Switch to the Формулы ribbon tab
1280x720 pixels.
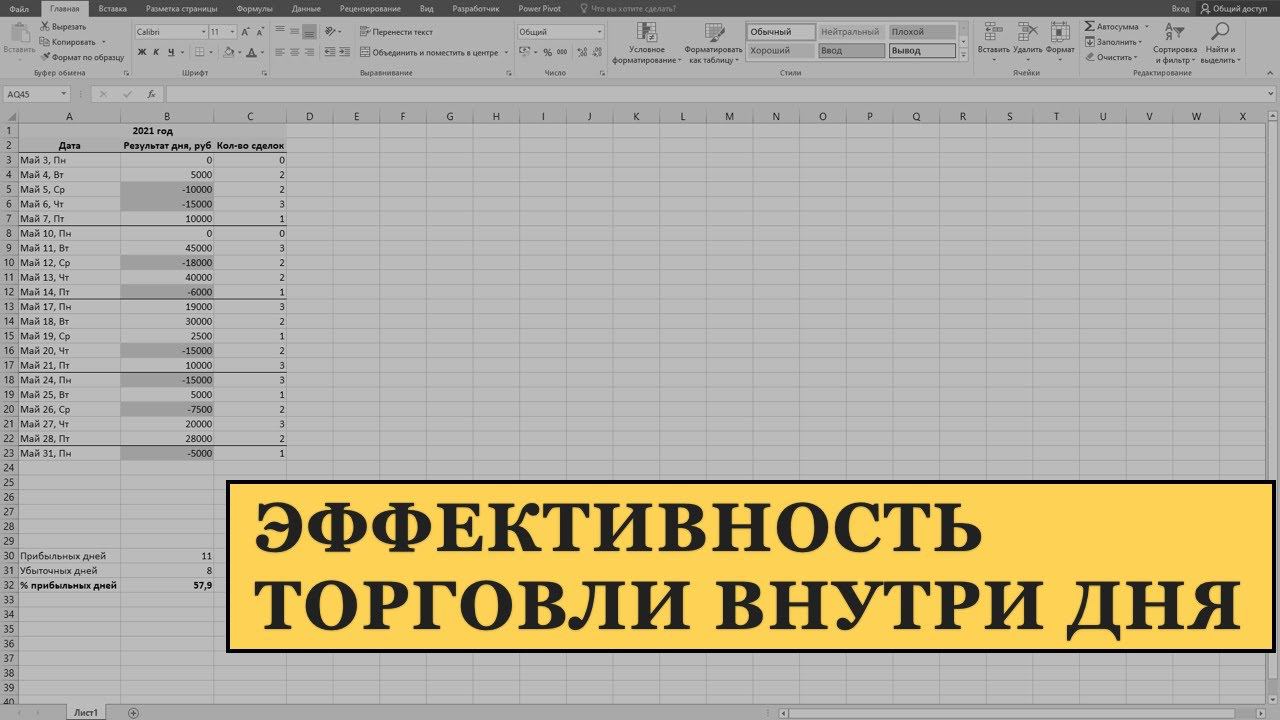tap(254, 8)
